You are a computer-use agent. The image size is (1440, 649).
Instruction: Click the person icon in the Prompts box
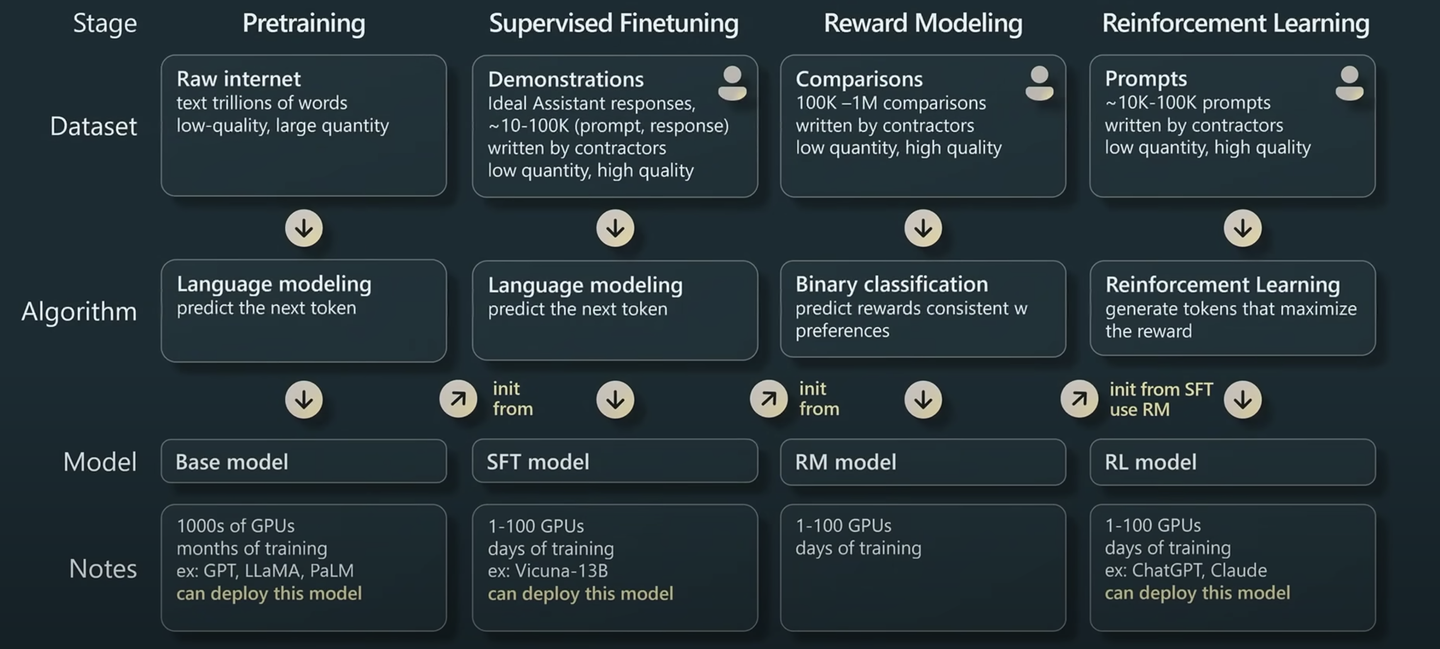[x=1349, y=83]
